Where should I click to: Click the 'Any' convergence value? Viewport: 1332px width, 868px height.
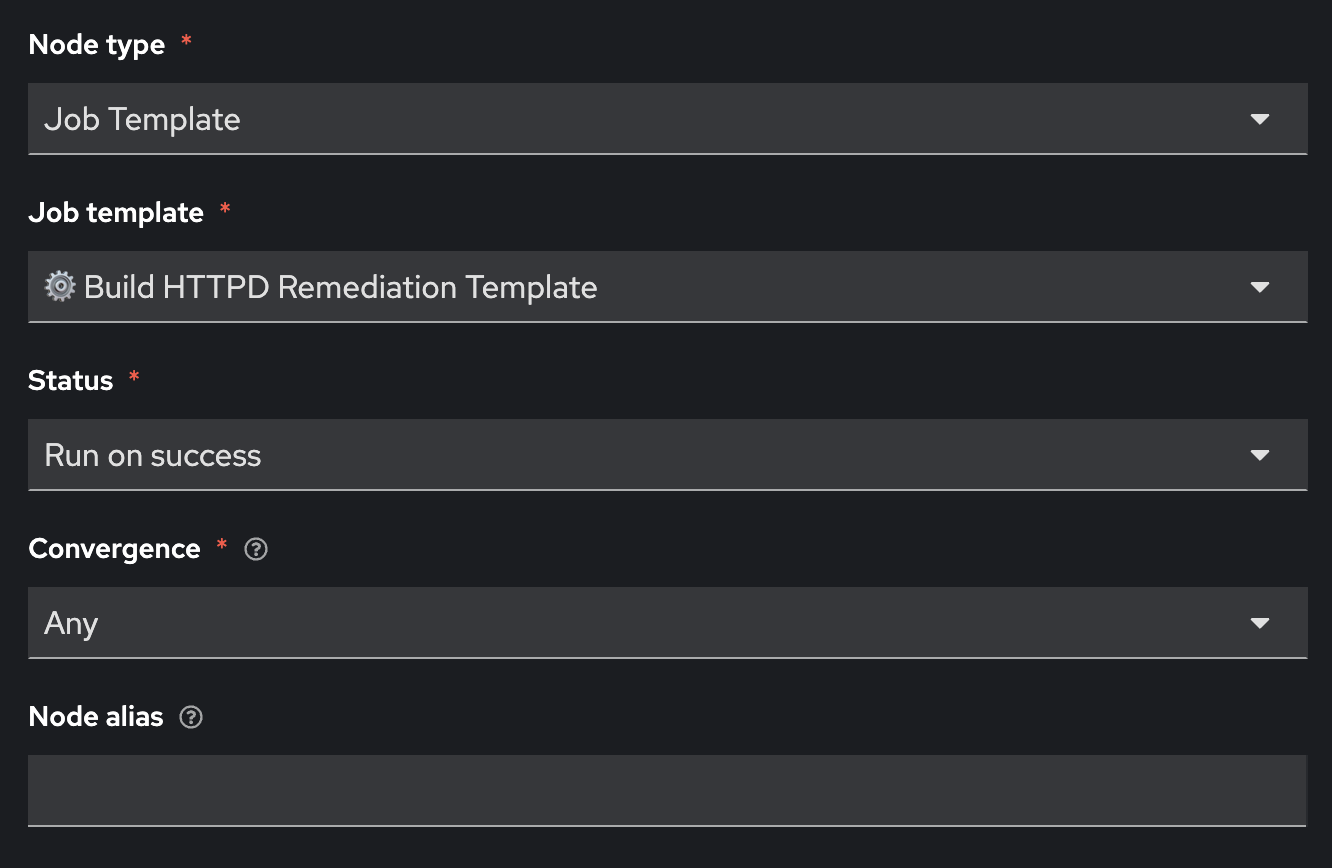click(71, 624)
